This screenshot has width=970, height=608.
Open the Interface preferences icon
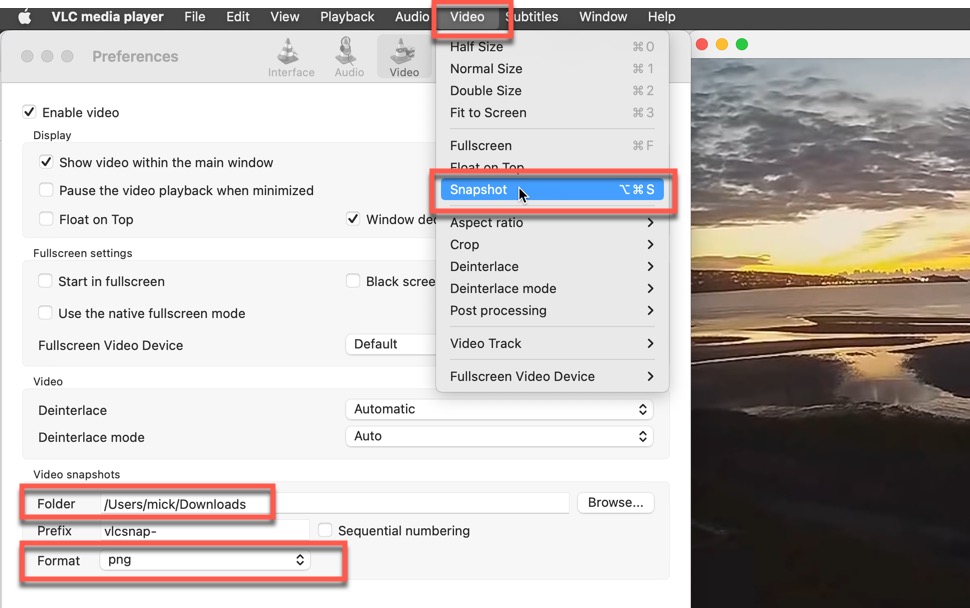tap(291, 57)
